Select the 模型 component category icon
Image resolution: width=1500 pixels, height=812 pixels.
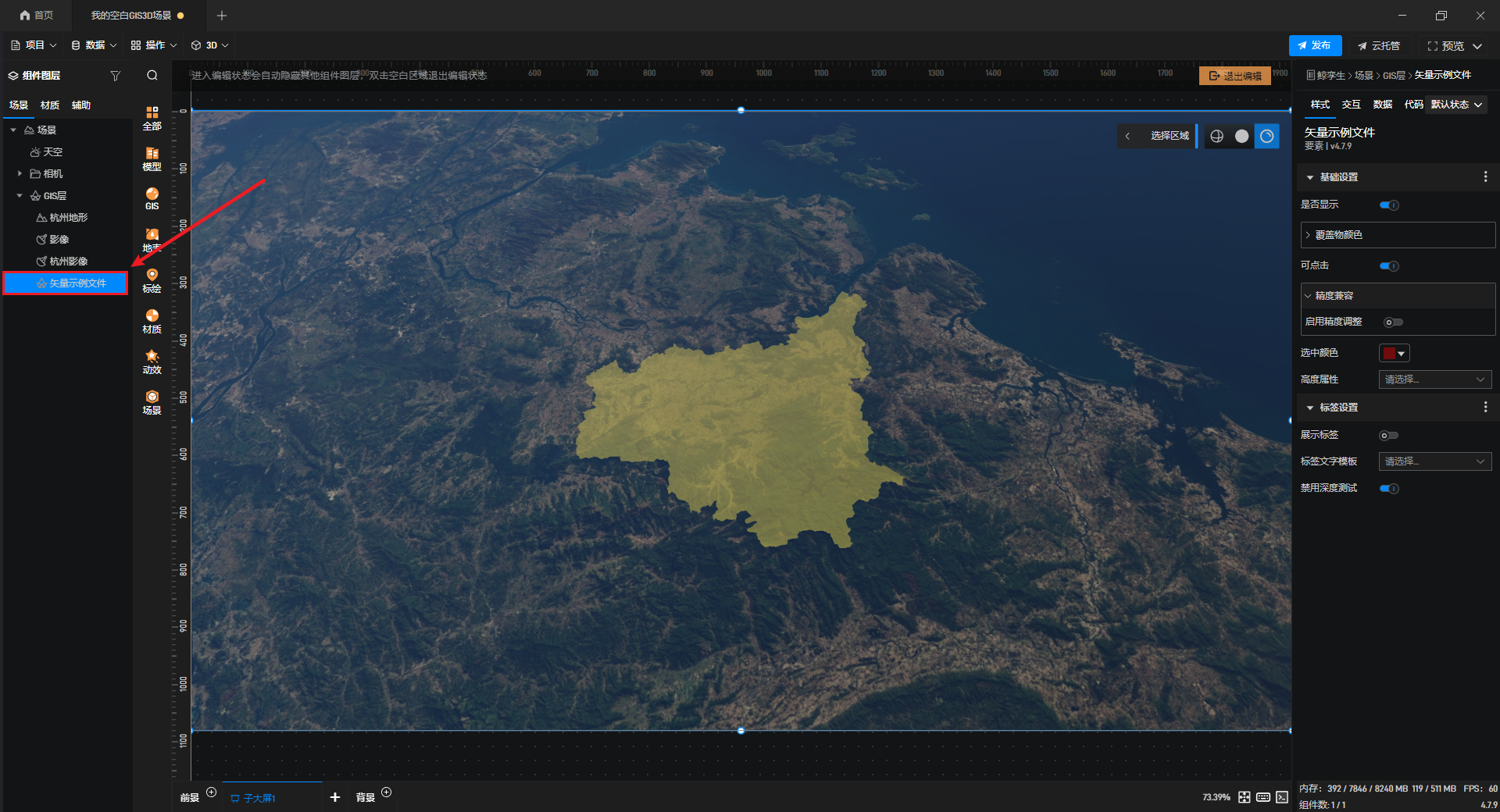(x=152, y=159)
